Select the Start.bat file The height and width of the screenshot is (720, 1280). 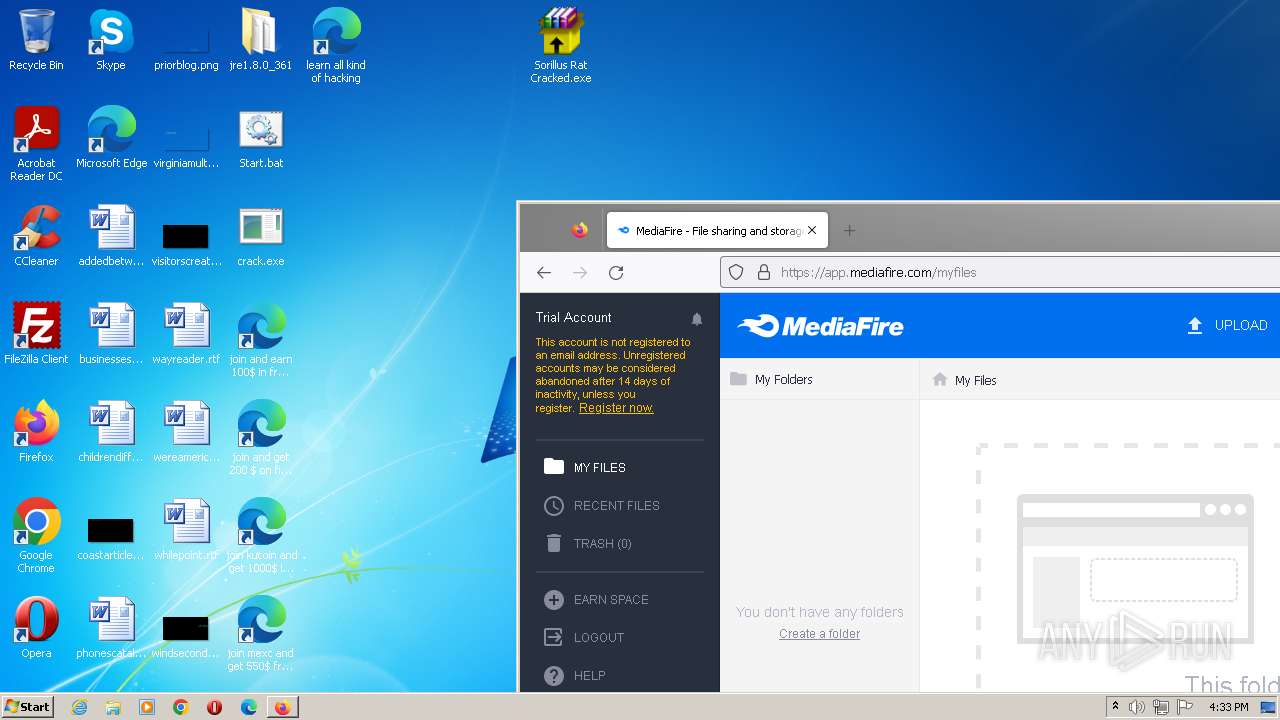[x=261, y=138]
